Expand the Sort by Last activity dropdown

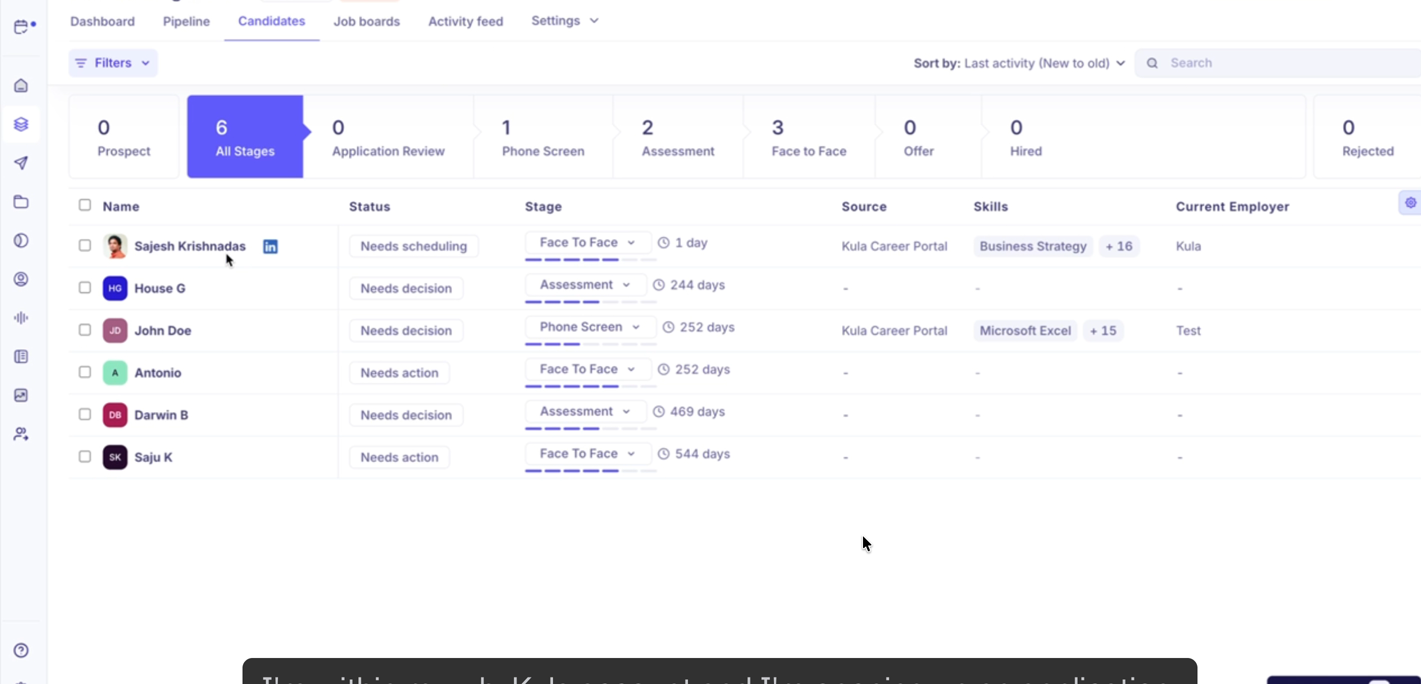point(1040,62)
